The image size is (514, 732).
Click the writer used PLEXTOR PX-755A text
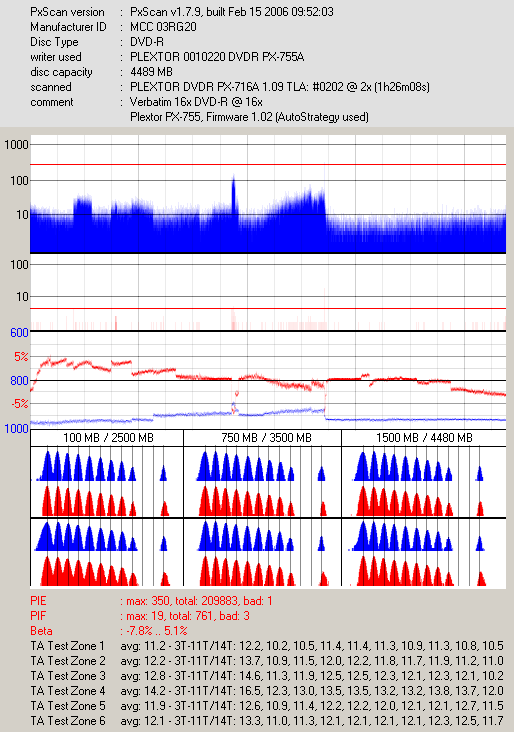click(x=217, y=56)
